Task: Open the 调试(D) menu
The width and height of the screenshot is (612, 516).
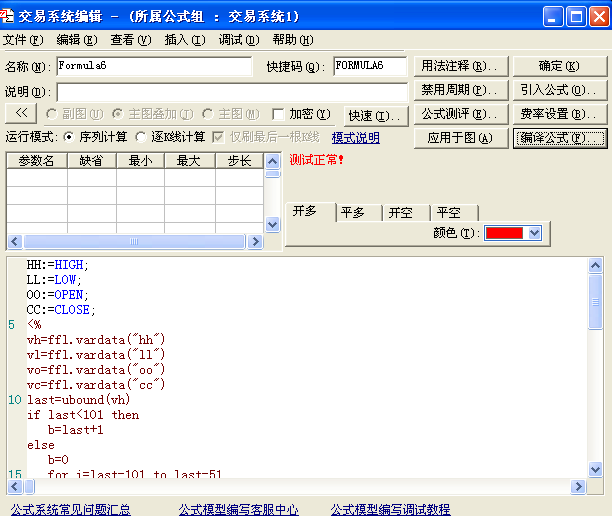Action: click(x=238, y=40)
